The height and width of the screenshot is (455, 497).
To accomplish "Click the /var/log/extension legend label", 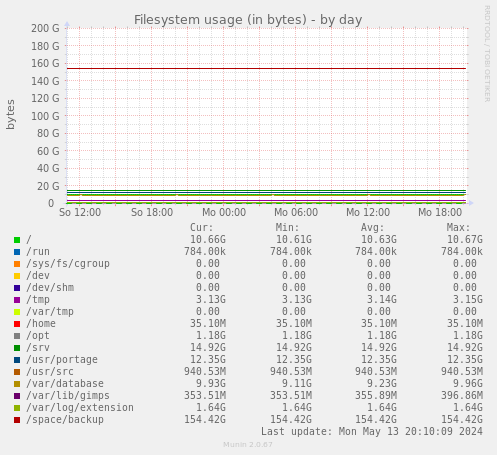I will tap(80, 407).
